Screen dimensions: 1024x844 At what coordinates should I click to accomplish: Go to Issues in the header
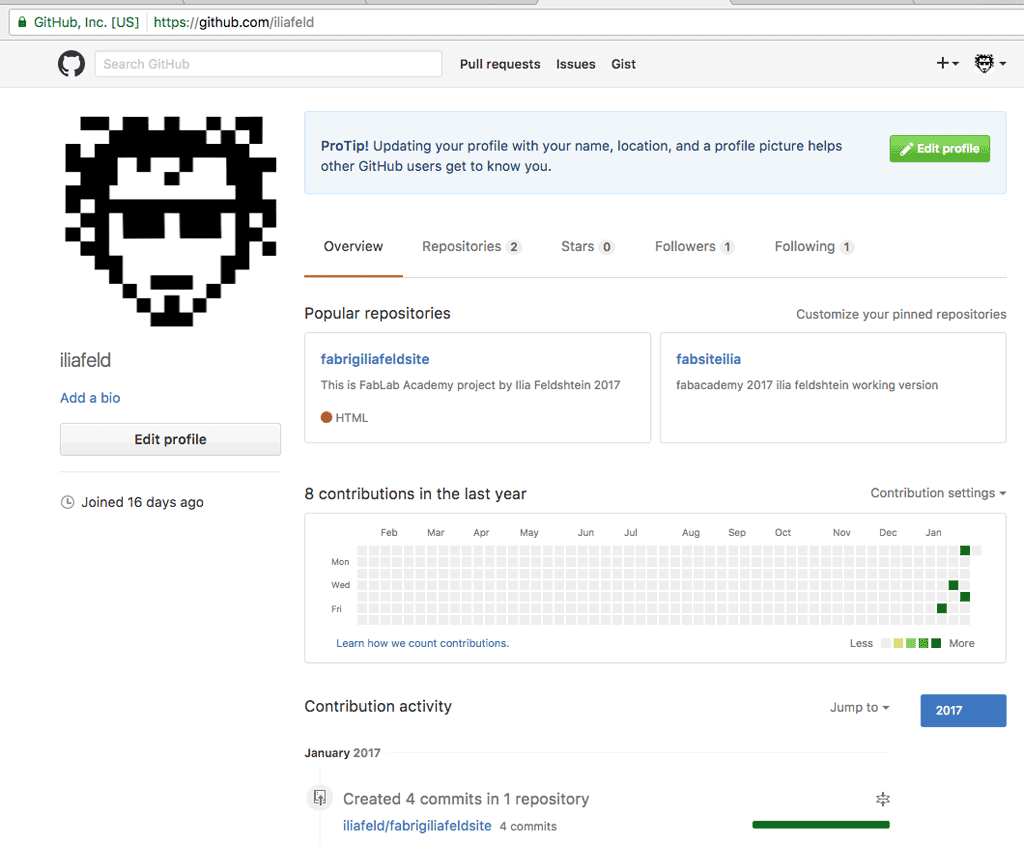[575, 64]
